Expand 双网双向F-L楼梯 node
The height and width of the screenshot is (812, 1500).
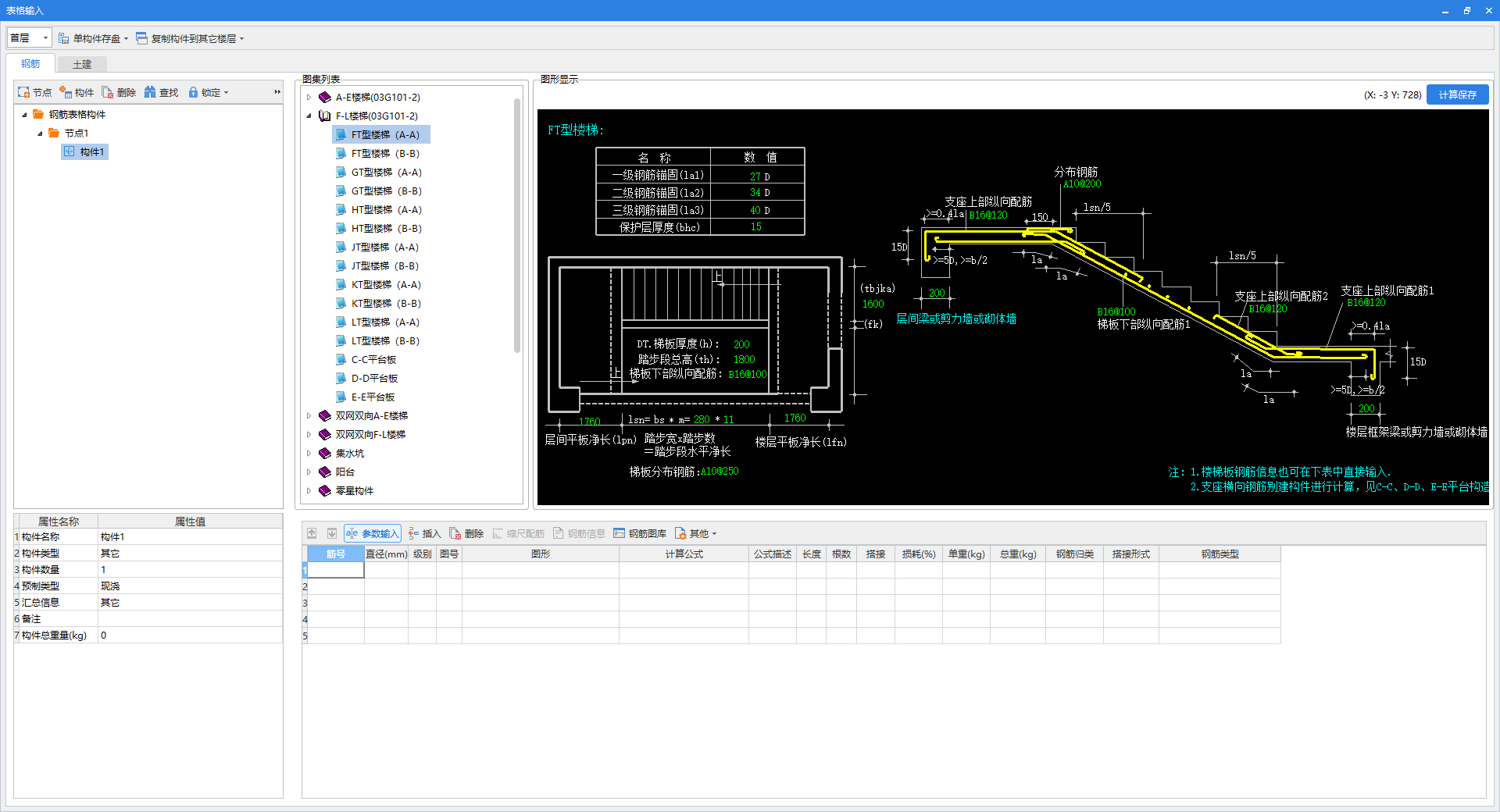[309, 435]
